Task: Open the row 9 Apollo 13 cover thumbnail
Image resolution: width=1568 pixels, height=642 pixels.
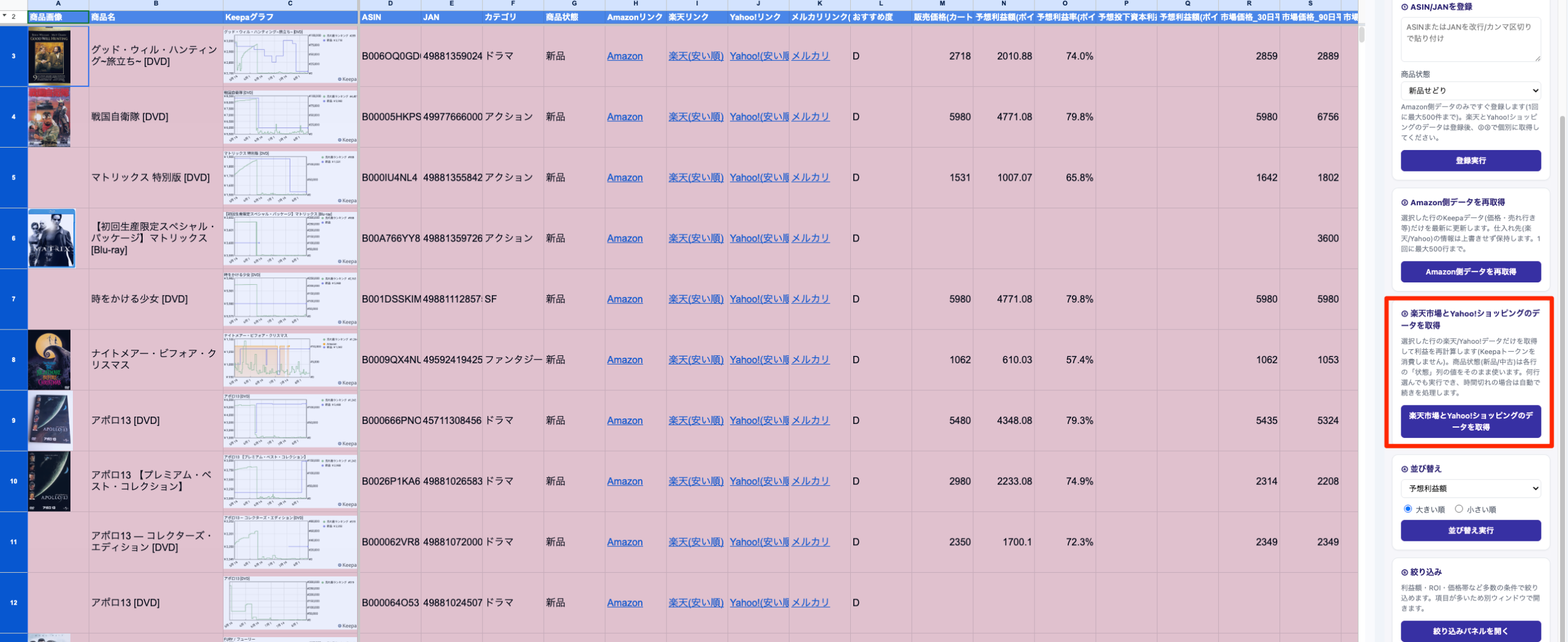Action: (51, 420)
